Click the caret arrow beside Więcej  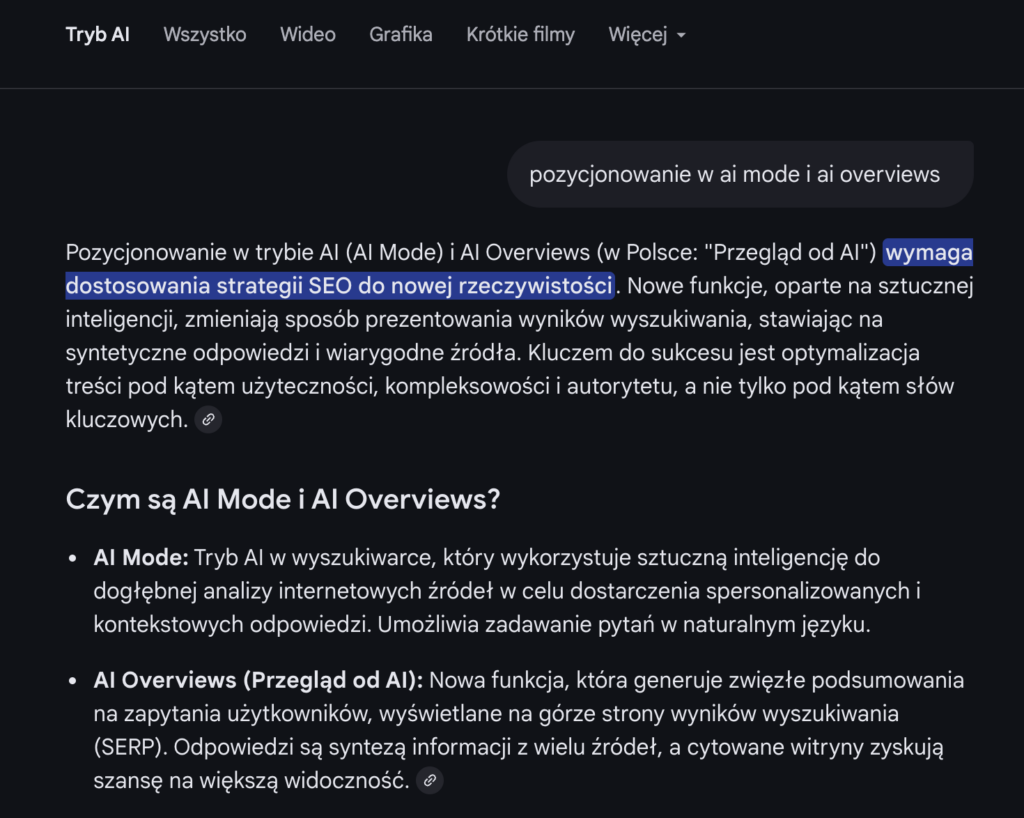click(x=682, y=35)
